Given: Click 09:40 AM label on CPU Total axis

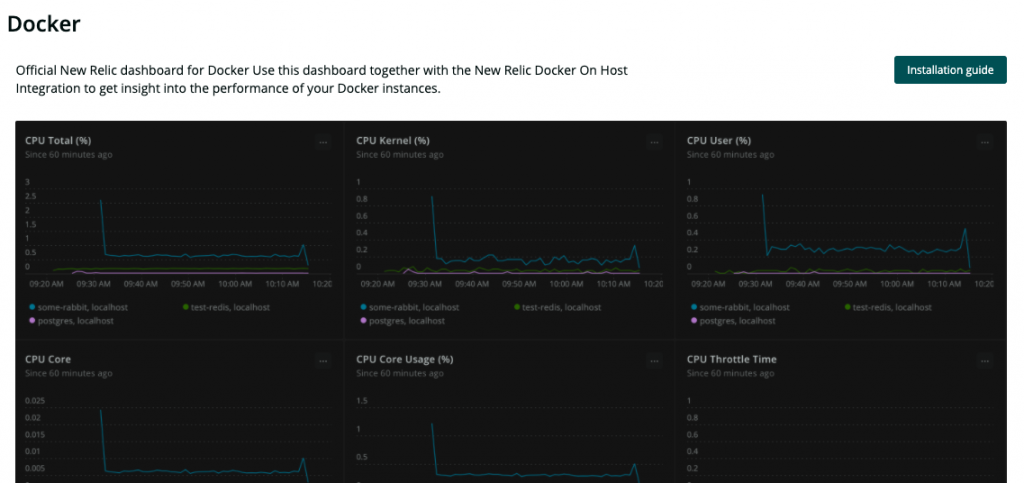Looking at the screenshot, I should [x=140, y=284].
